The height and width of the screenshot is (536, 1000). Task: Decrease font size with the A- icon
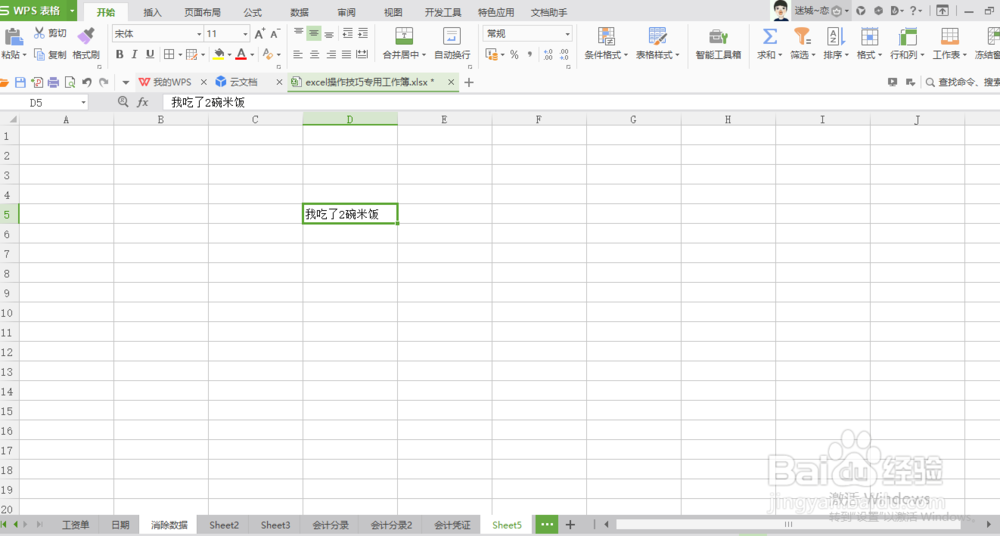point(275,34)
